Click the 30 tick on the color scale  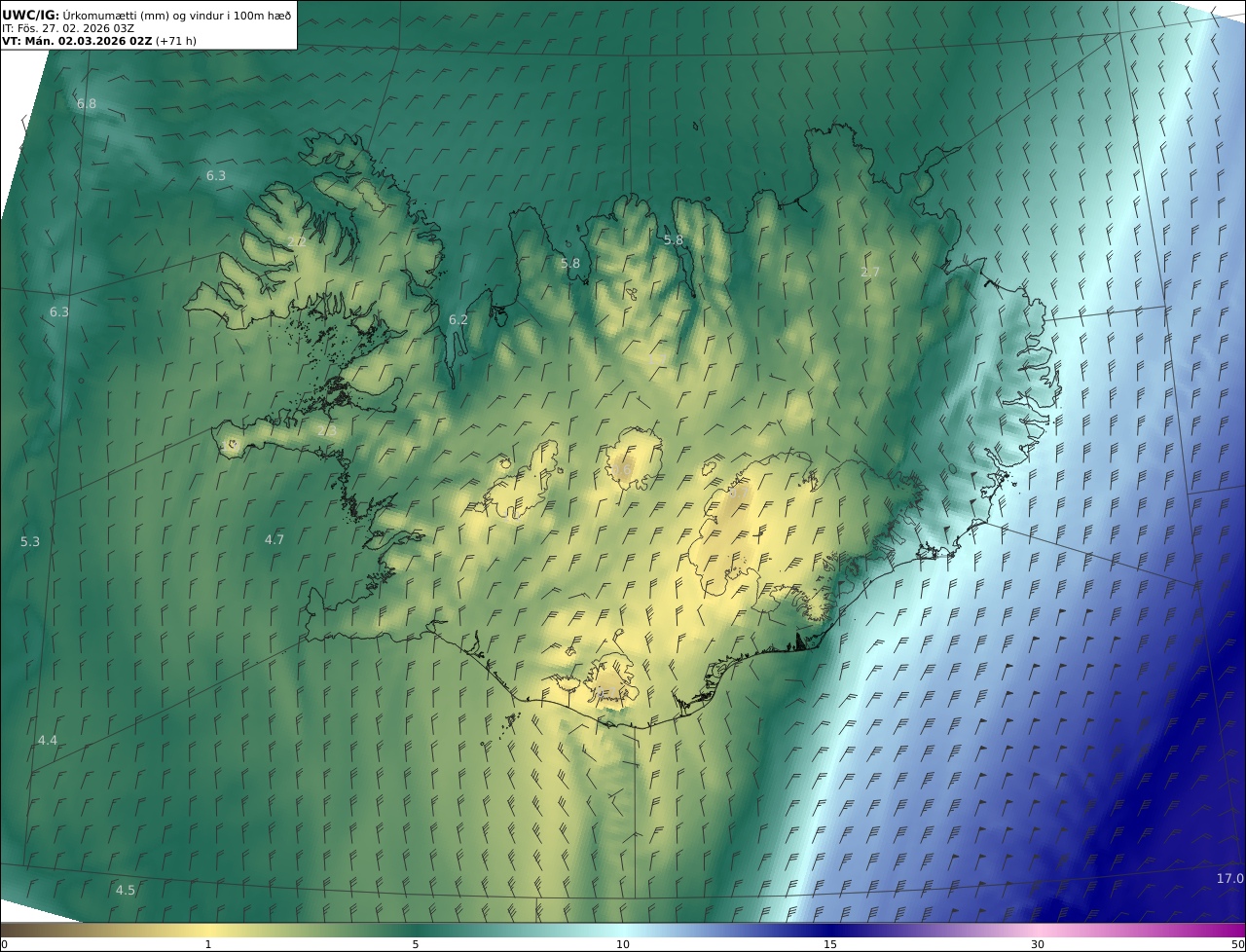tap(1038, 944)
